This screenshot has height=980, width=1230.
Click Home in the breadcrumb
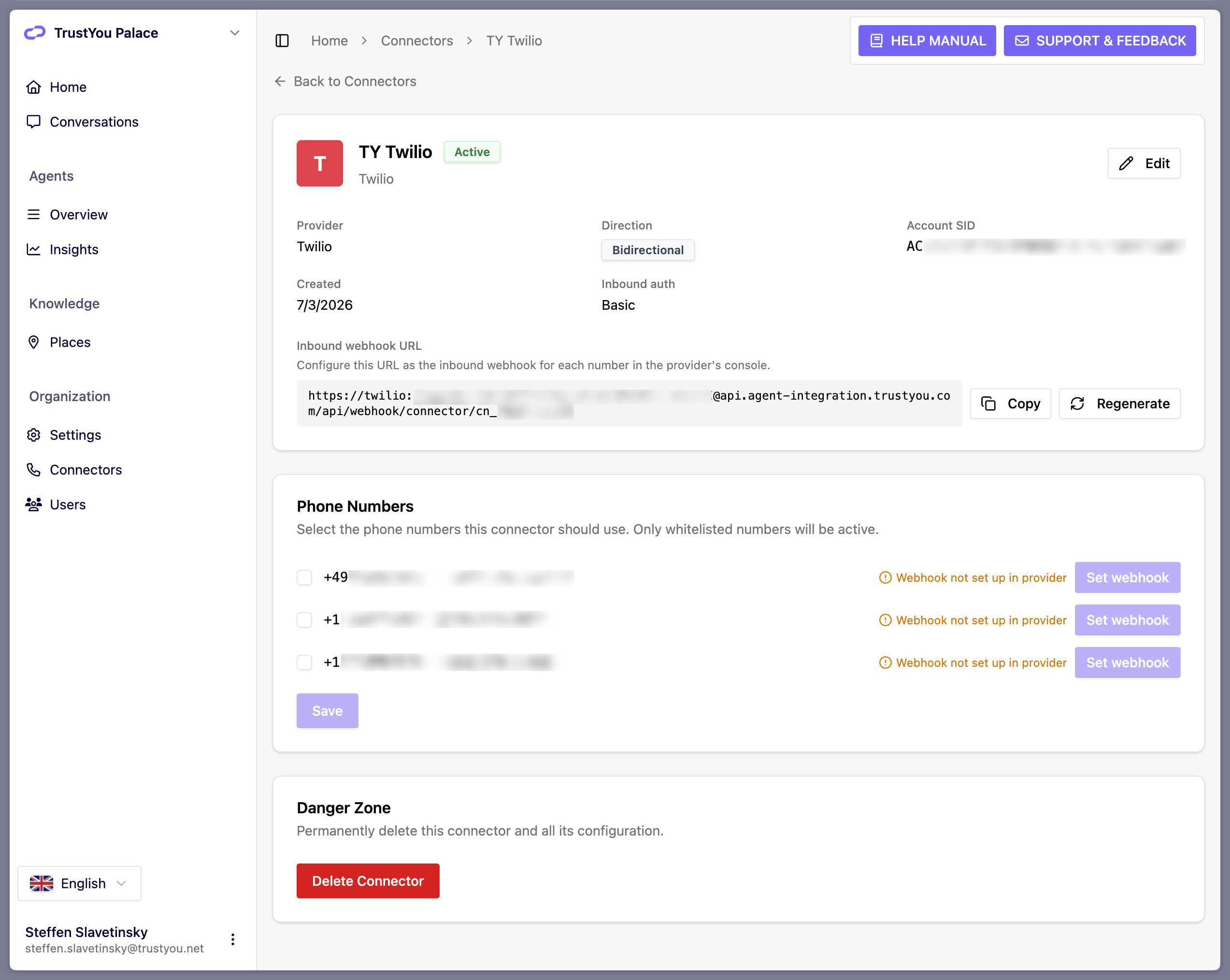(x=329, y=41)
